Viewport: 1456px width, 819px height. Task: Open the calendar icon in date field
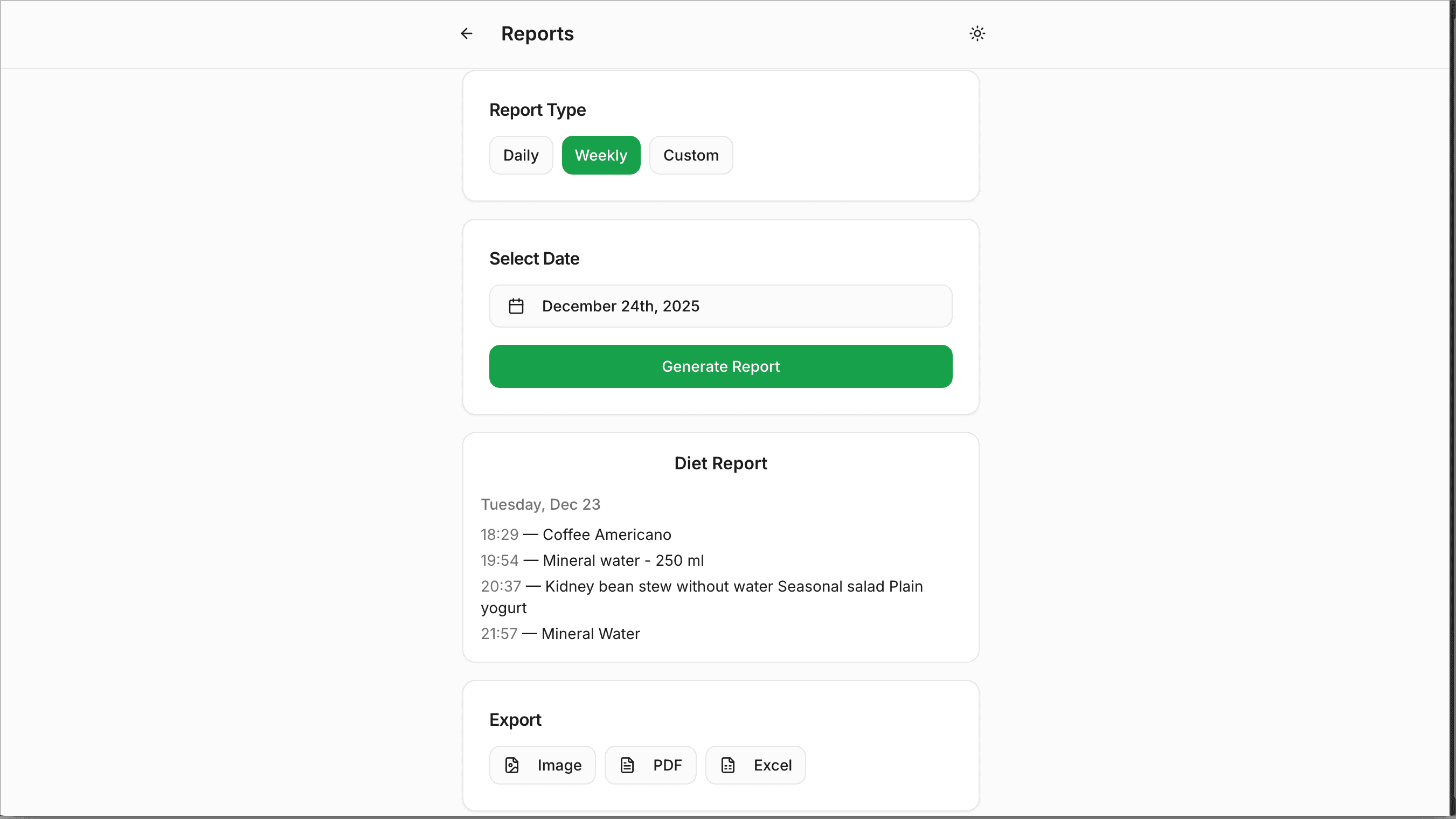pos(516,306)
